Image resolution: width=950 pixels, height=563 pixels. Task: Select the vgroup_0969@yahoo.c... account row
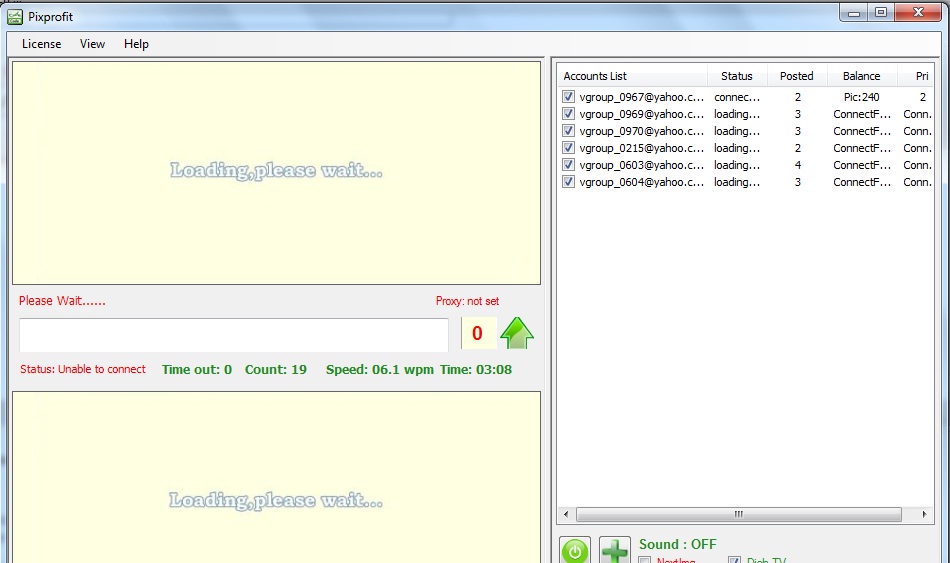745,113
